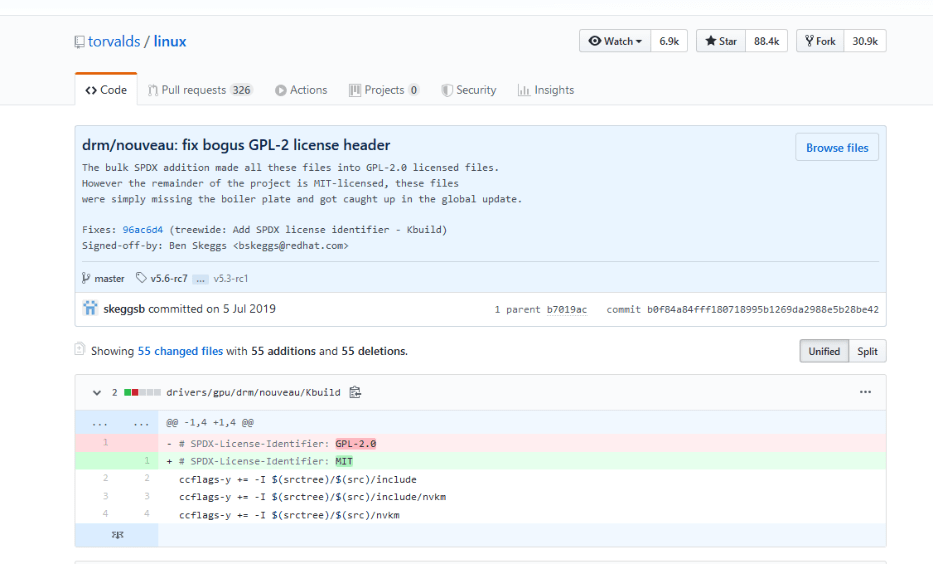The height and width of the screenshot is (564, 933).
Task: Click the tag icon before v5.6-rc7
Action: 141,278
